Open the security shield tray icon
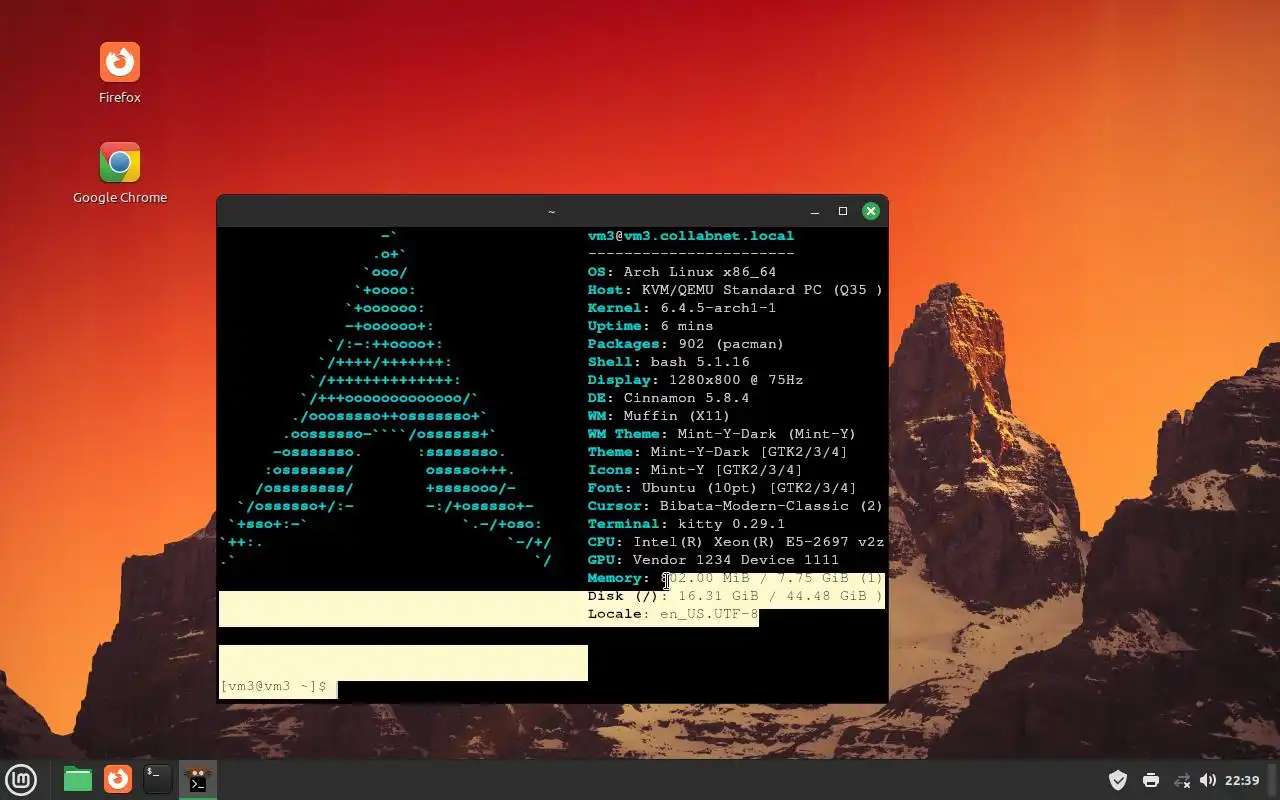The width and height of the screenshot is (1280, 800). [x=1118, y=780]
